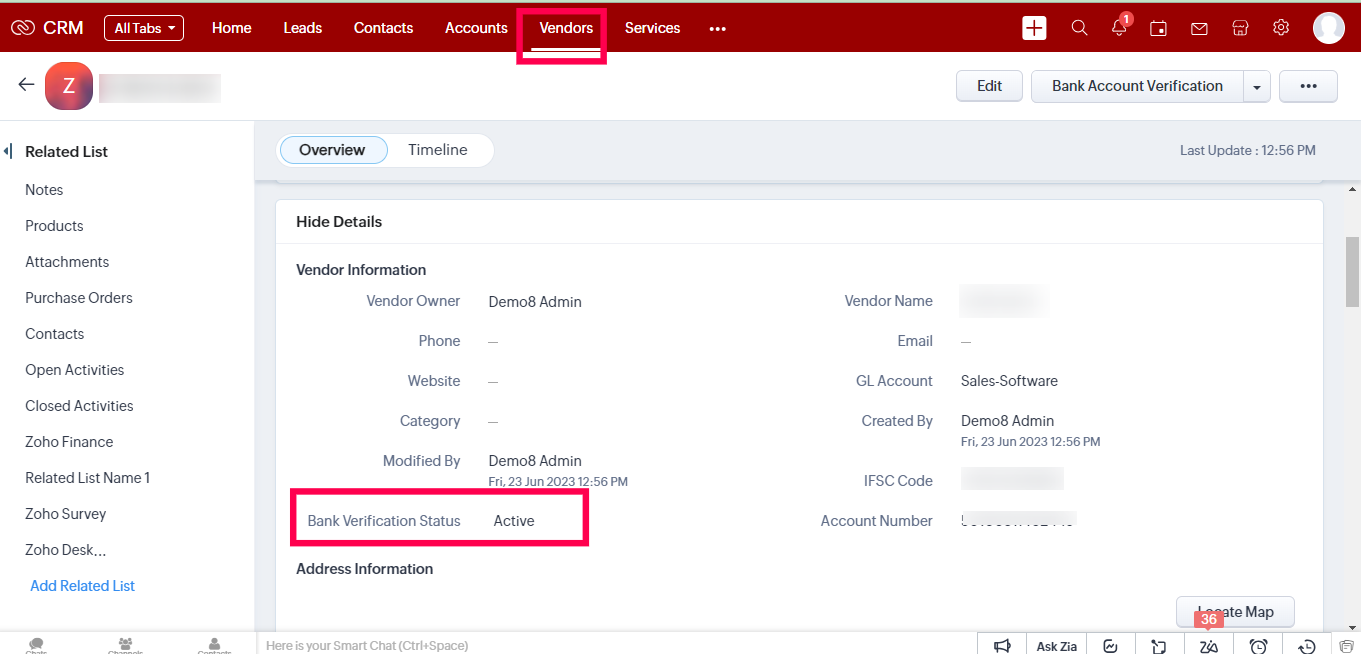Open the search magnifier icon

tap(1079, 28)
